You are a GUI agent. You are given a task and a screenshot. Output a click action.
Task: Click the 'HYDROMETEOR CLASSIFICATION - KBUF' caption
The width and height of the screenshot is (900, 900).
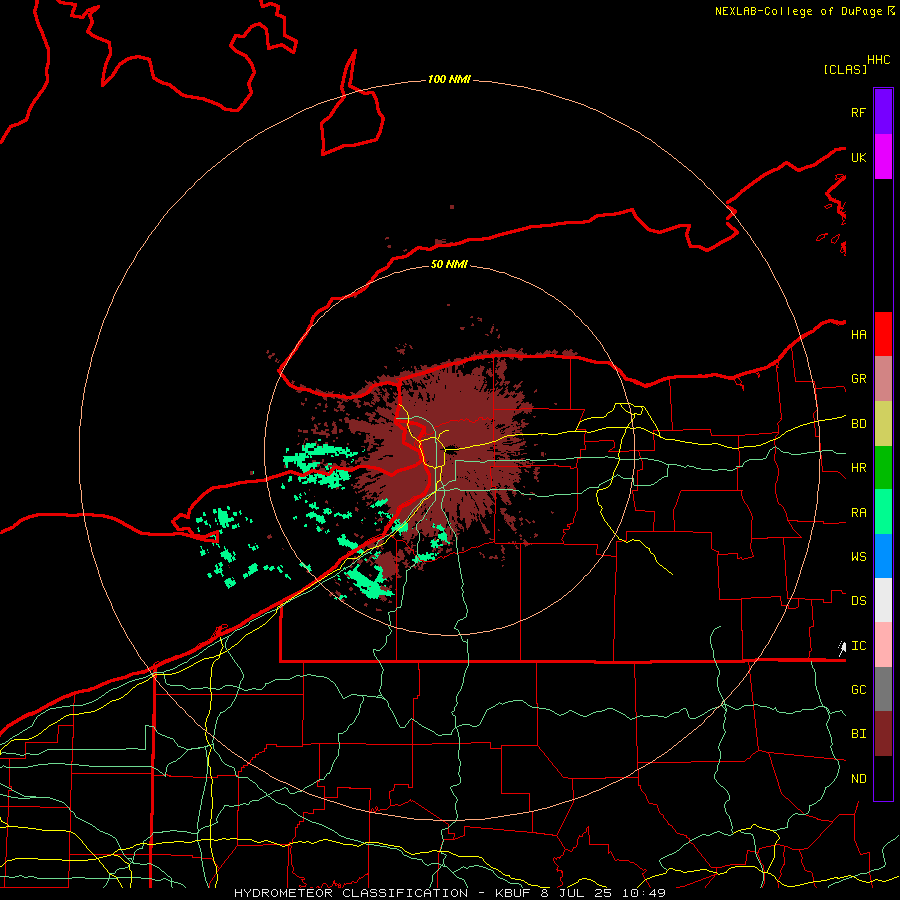382,893
